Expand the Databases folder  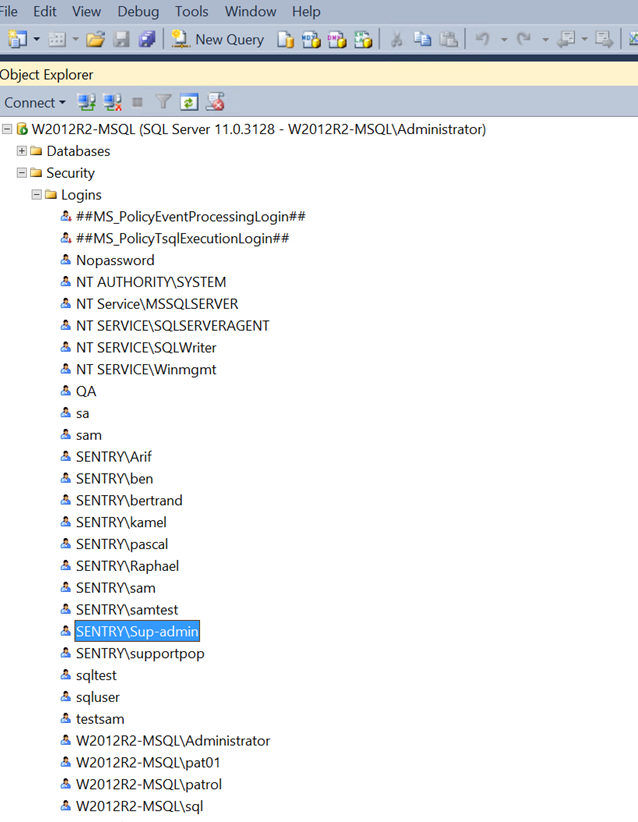pyautogui.click(x=21, y=151)
